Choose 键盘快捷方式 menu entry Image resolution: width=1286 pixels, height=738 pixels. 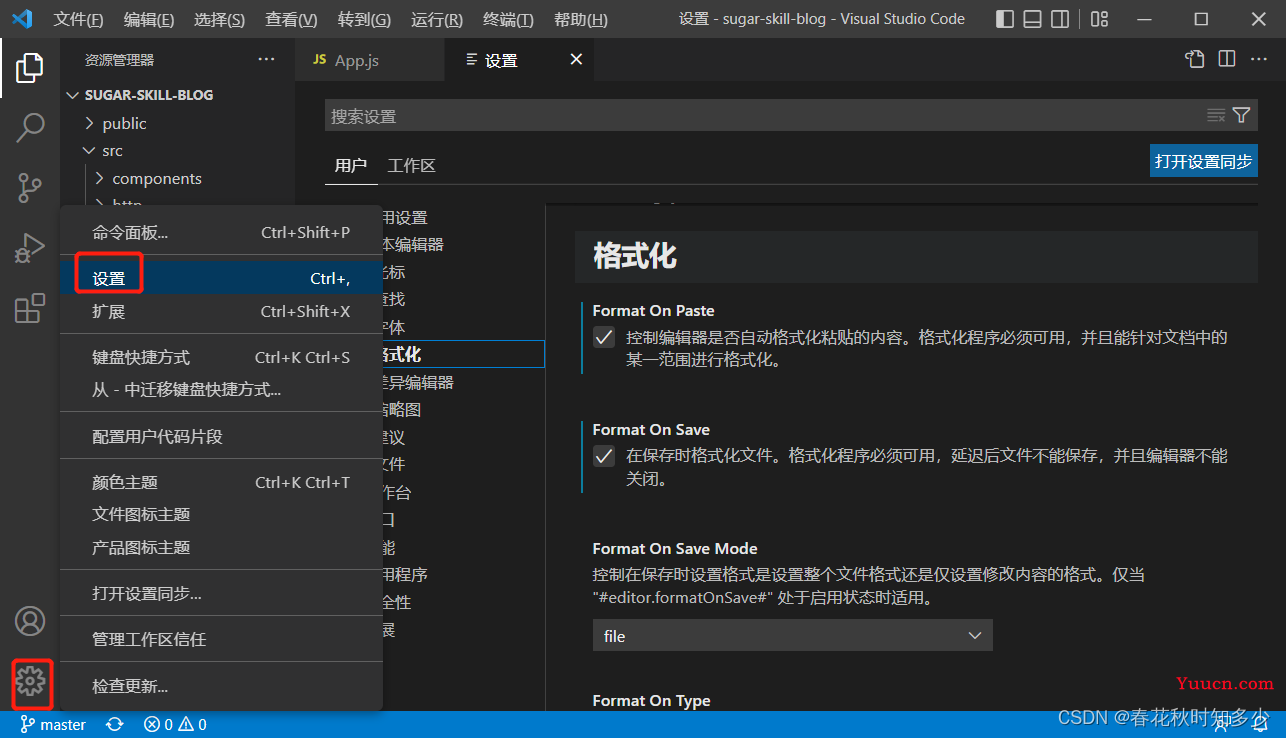click(221, 357)
